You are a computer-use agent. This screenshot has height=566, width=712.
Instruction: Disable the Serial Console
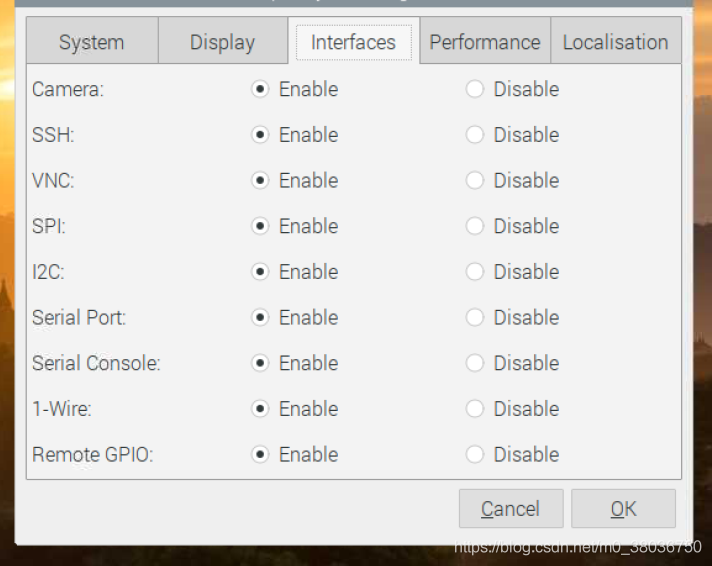[475, 363]
